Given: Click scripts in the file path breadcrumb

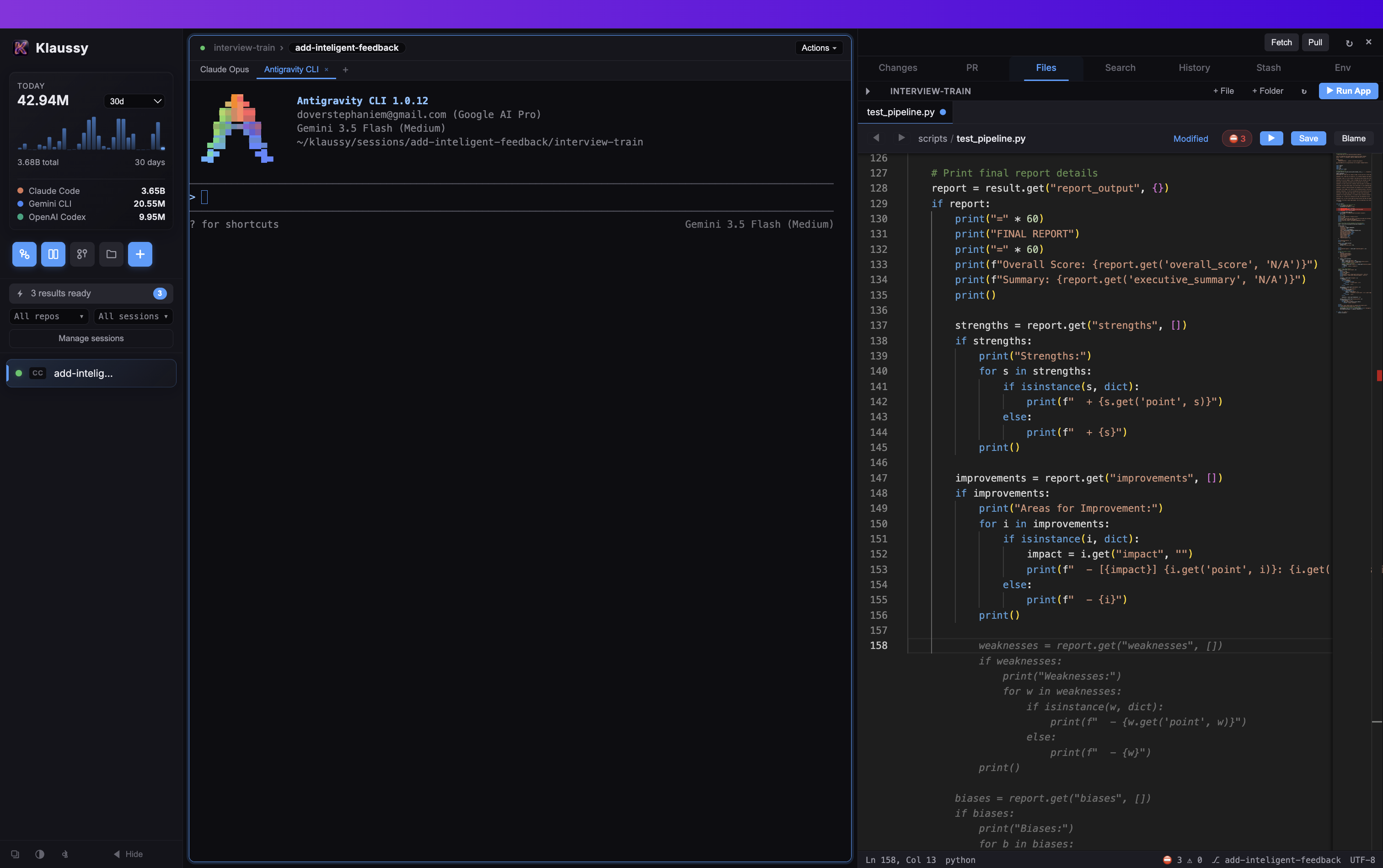Looking at the screenshot, I should point(933,139).
